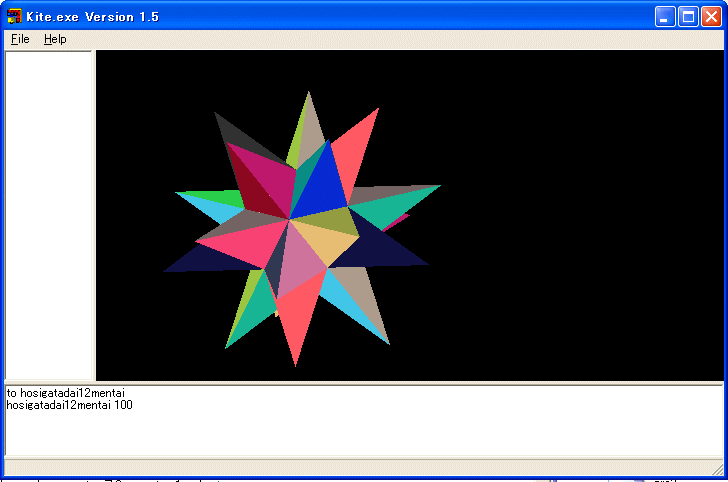Click the 'Kite.exe Version 1.5' title text
This screenshot has width=728, height=482.
coord(92,17)
